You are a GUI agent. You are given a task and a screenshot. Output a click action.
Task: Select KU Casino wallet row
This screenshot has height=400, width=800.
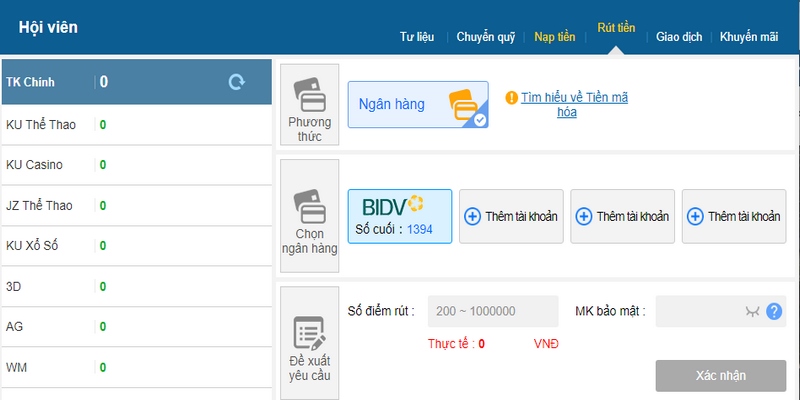(136, 164)
